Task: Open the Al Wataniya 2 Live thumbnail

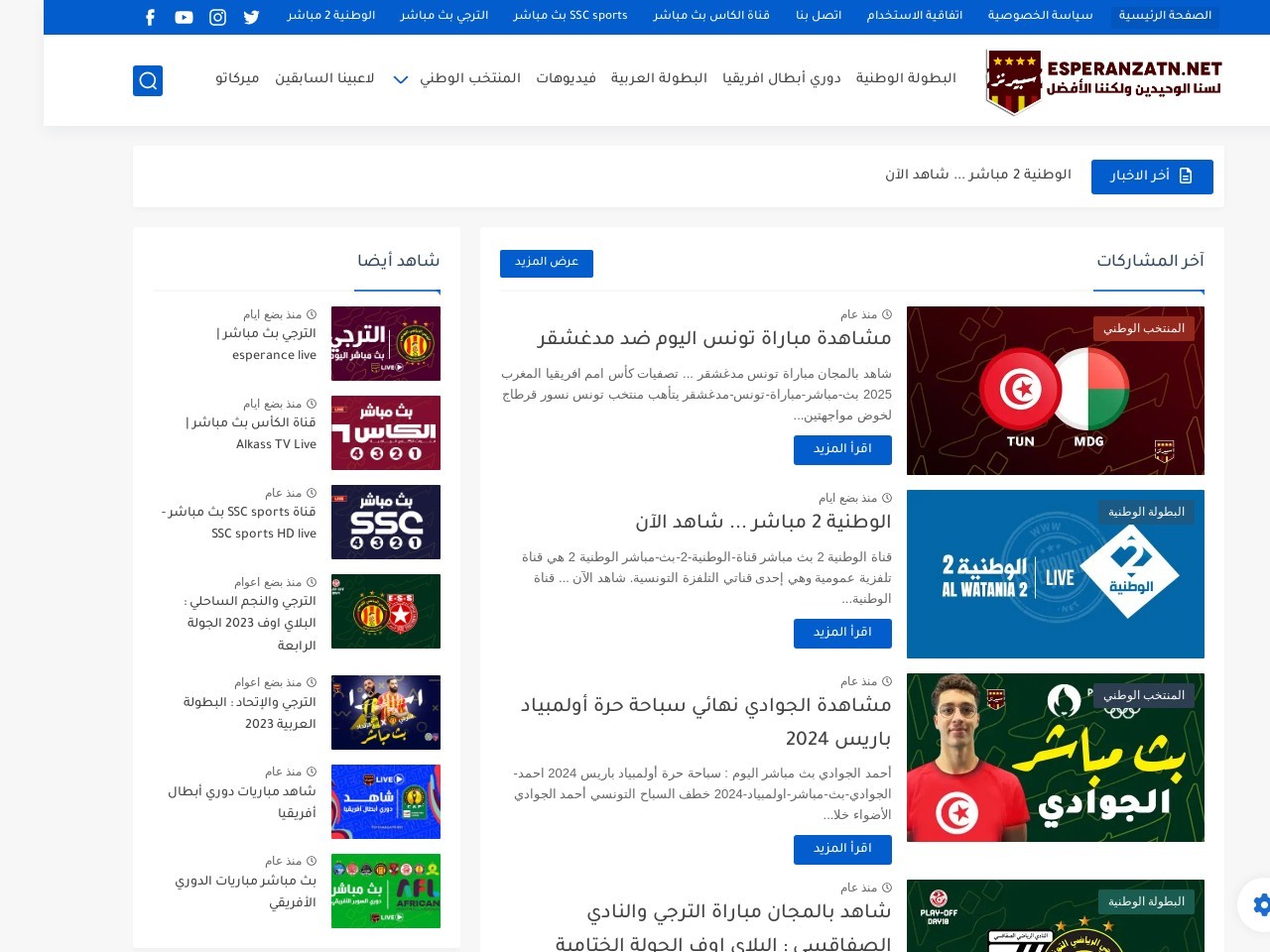Action: (1056, 574)
